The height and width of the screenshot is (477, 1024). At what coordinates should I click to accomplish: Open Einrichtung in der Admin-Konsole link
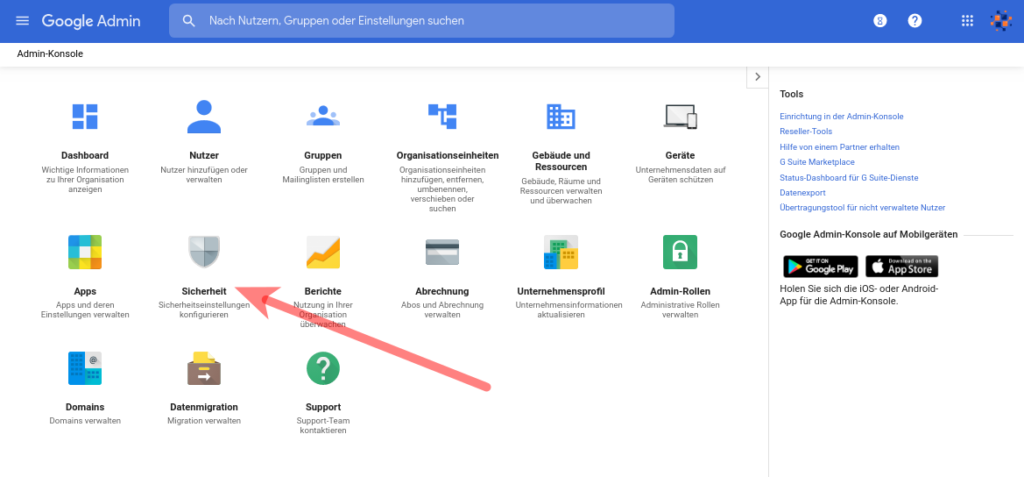[841, 116]
